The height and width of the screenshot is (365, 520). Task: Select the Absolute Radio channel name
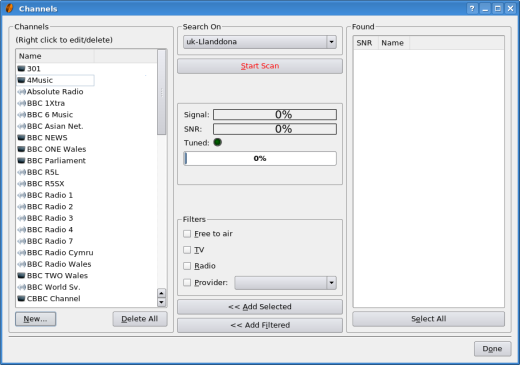coord(55,92)
